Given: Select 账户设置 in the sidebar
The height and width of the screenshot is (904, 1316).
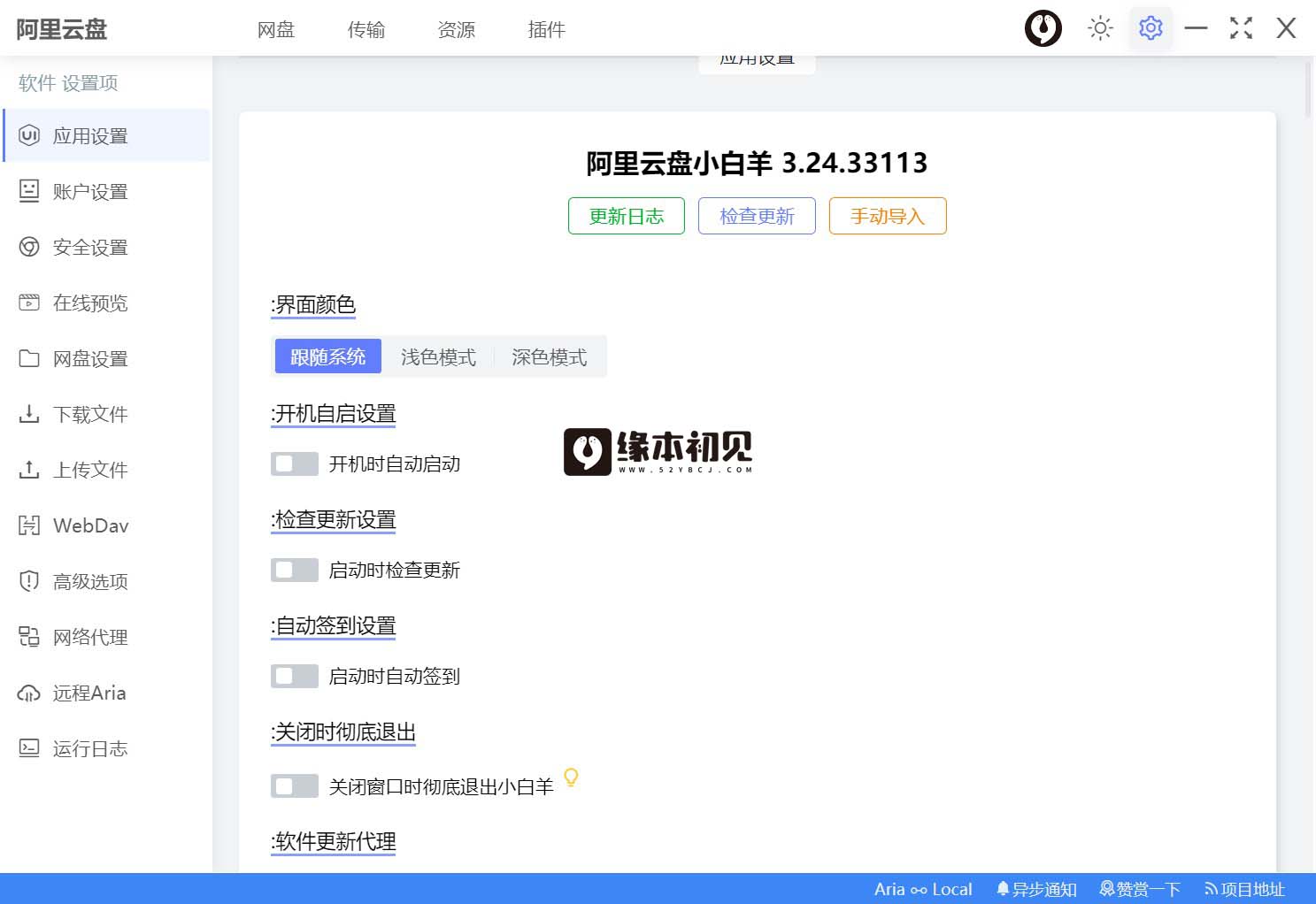Looking at the screenshot, I should click(107, 191).
